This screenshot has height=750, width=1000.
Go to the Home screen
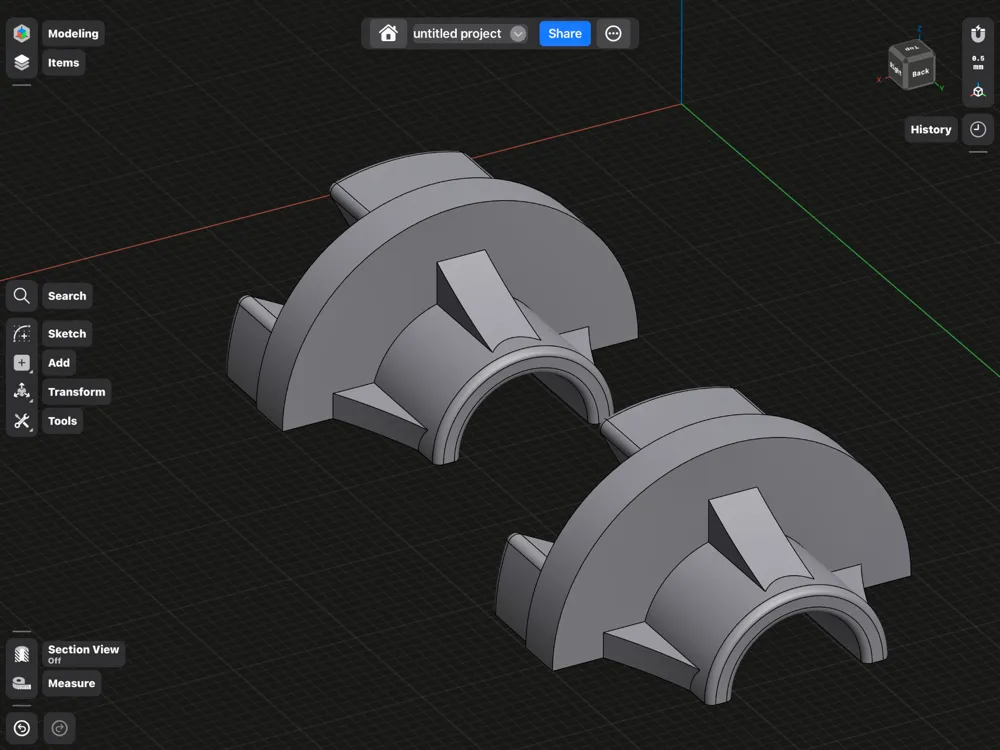coord(388,33)
